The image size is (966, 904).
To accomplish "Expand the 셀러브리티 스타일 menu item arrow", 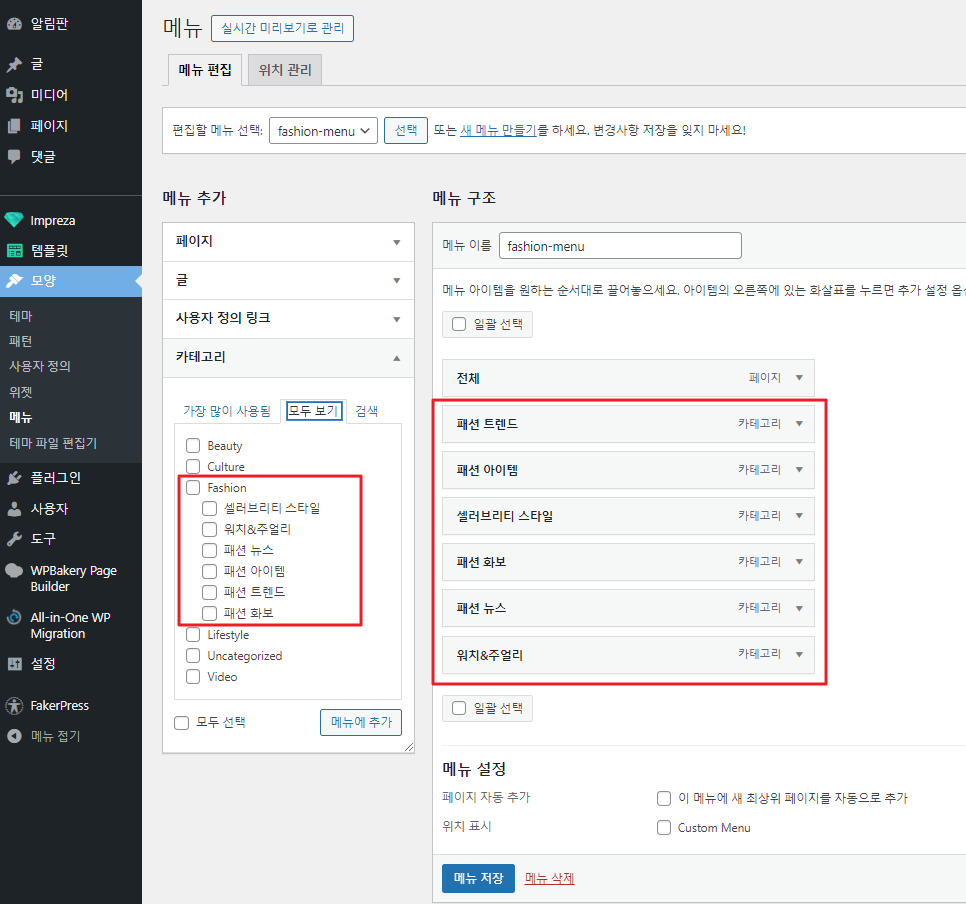I will [x=799, y=516].
